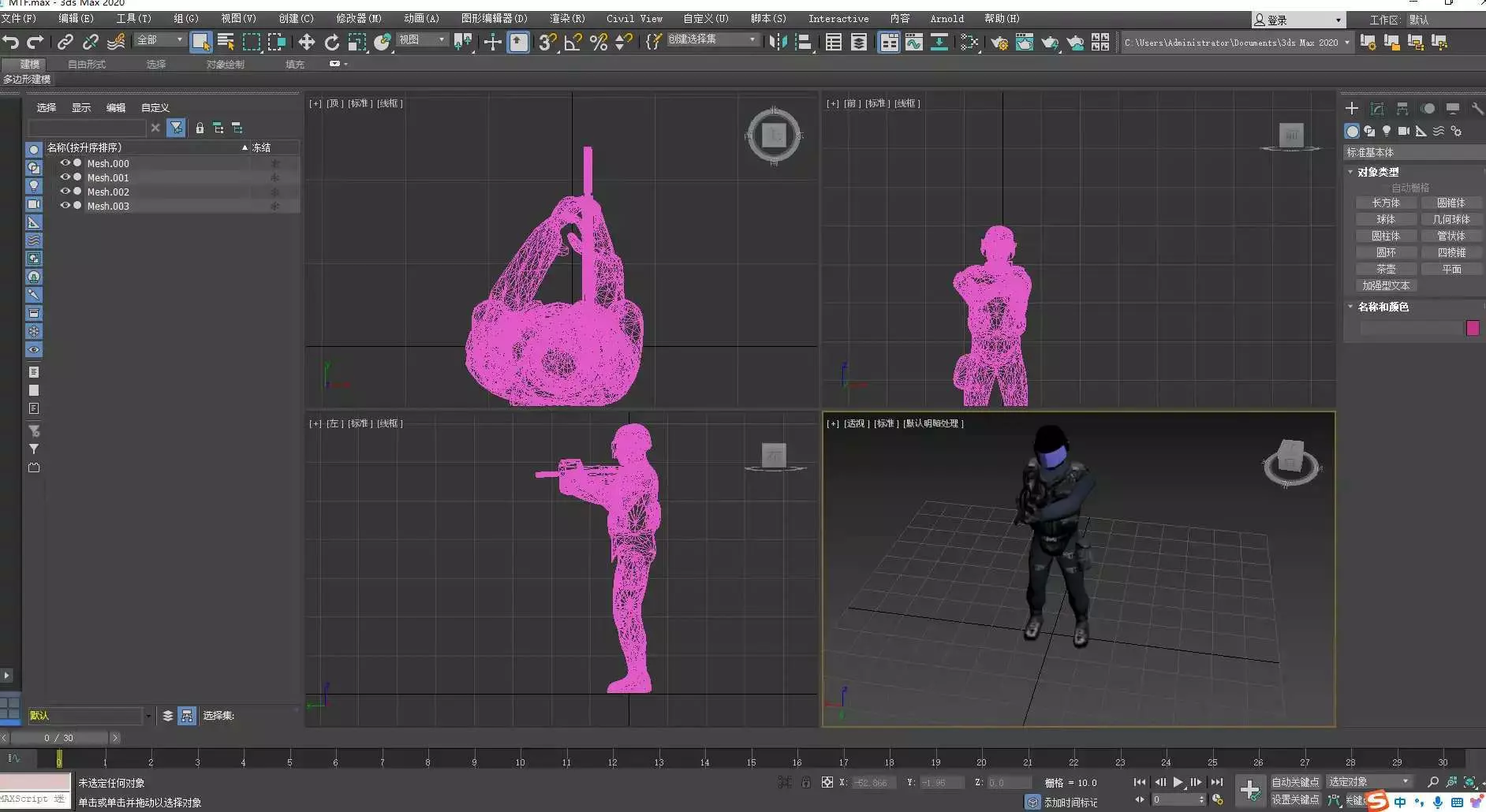This screenshot has width=1486, height=812.
Task: Open the Curve Editor icon
Action: (x=914, y=43)
